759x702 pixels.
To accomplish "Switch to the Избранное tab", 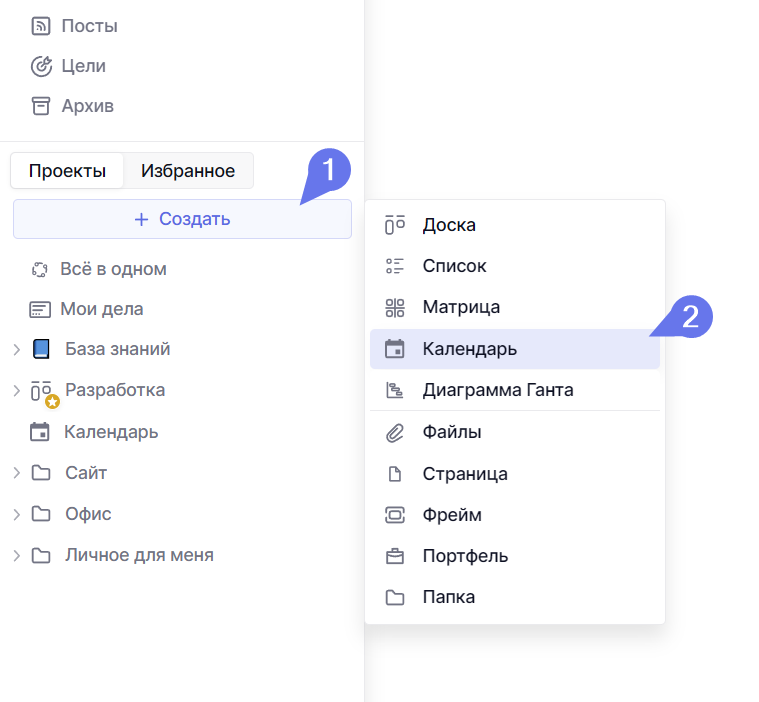I will click(x=188, y=171).
